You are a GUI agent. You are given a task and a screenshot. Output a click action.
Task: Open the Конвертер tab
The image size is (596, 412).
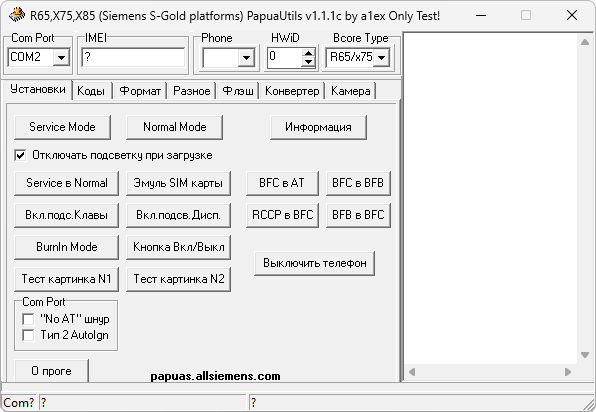coord(292,91)
